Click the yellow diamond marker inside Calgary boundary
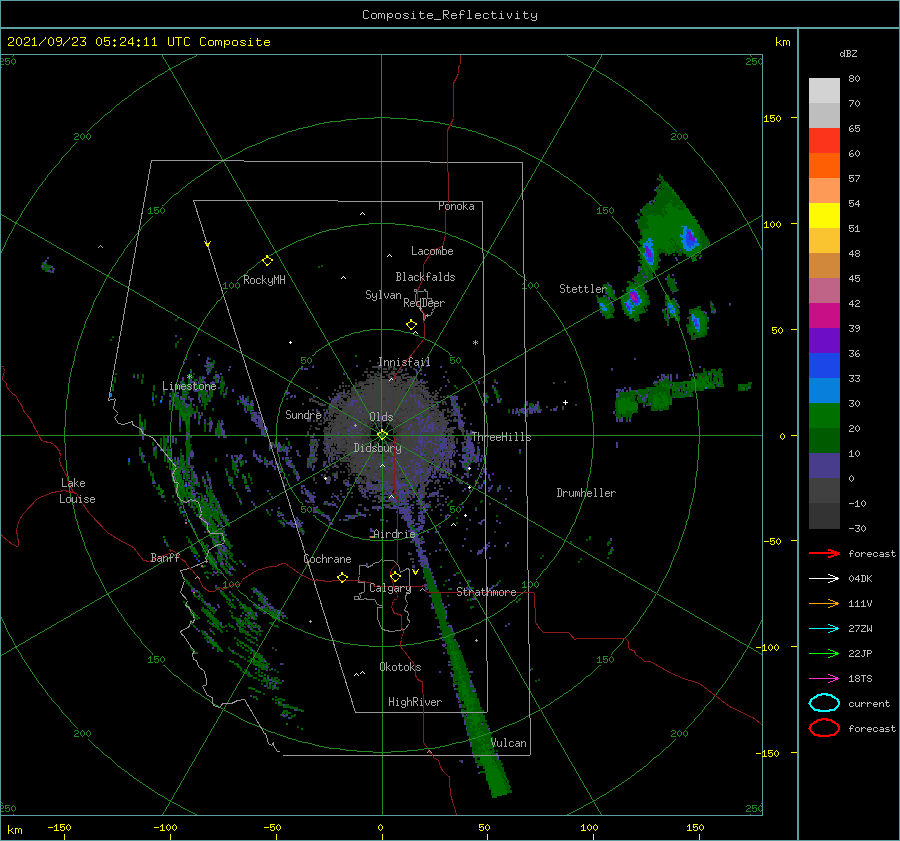Screen dimensions: 900x841 (x=395, y=576)
